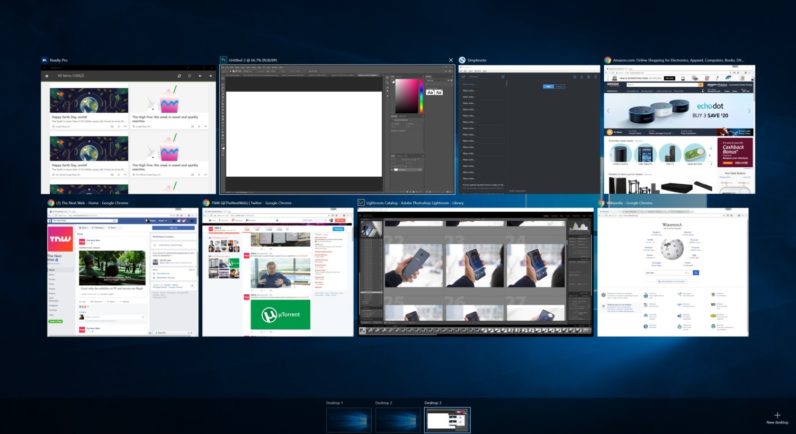796x434 pixels.
Task: Open the green uTorrent image on Twitter
Action: point(280,314)
